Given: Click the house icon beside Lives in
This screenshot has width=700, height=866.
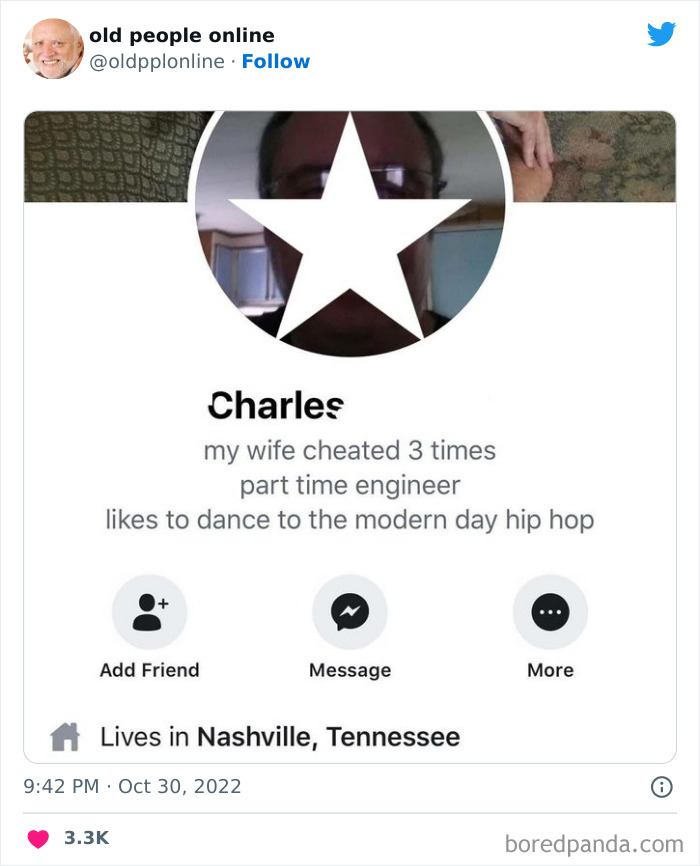Looking at the screenshot, I should click(x=65, y=738).
